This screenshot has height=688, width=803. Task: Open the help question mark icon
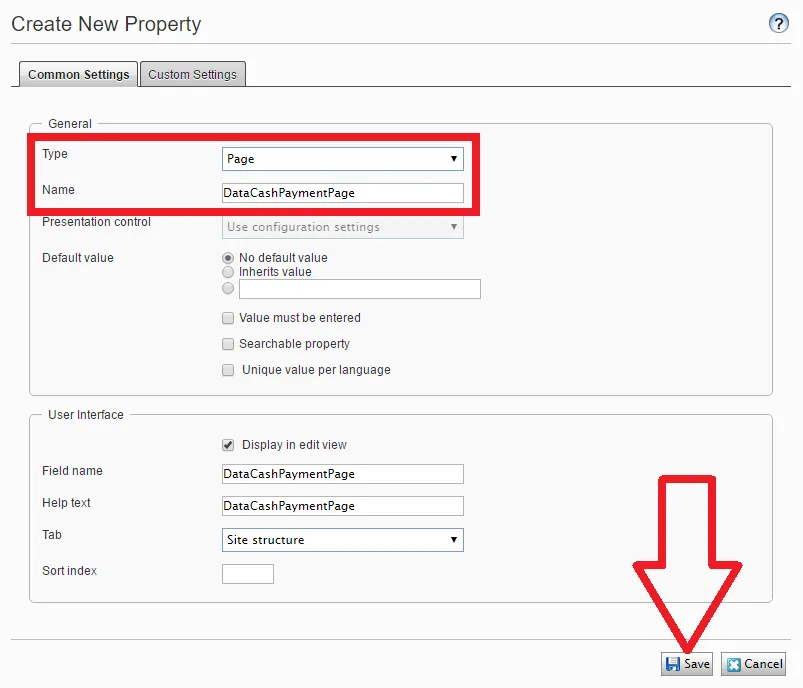coord(778,23)
